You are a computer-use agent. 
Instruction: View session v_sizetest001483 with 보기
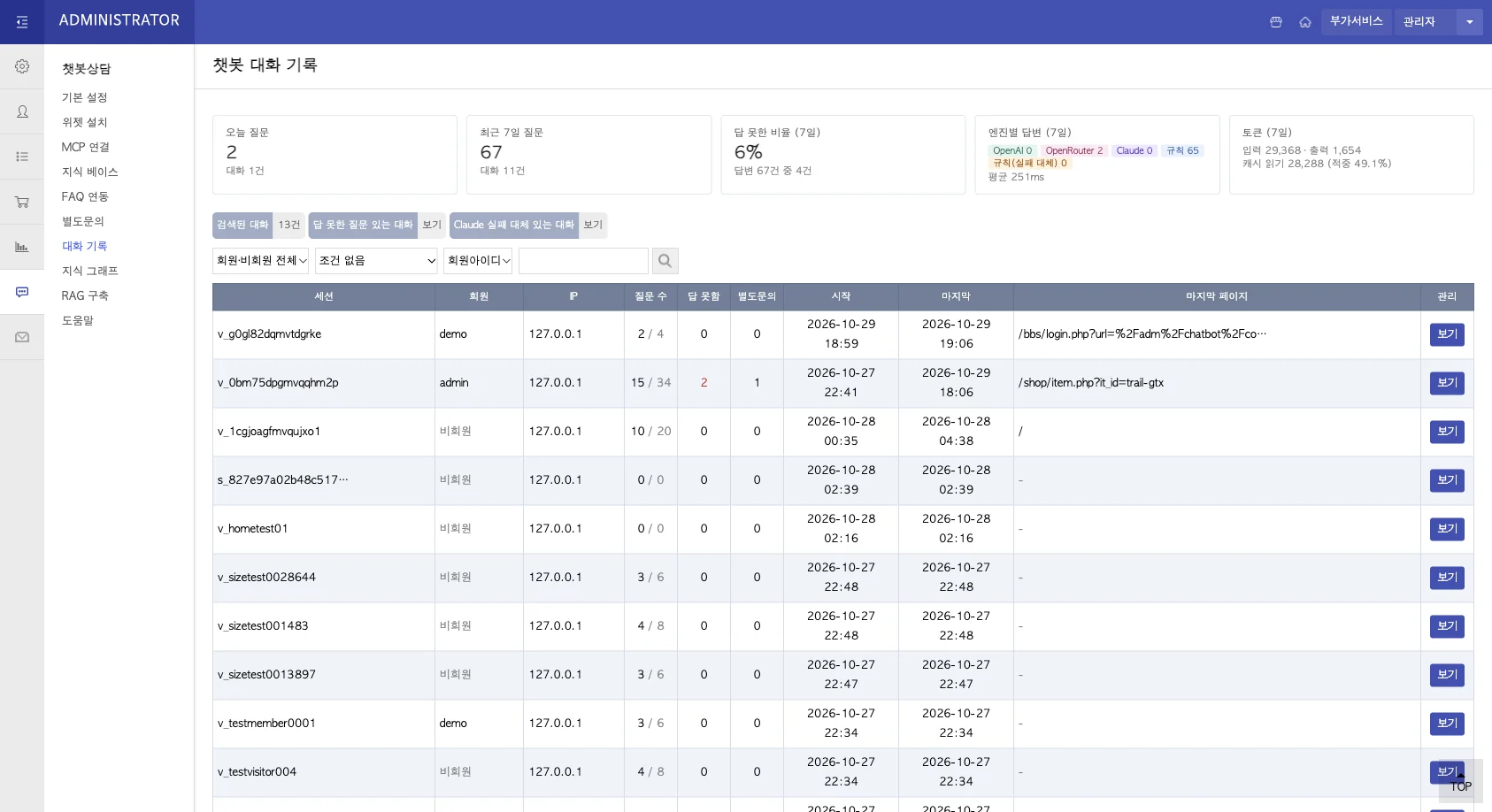(1447, 626)
